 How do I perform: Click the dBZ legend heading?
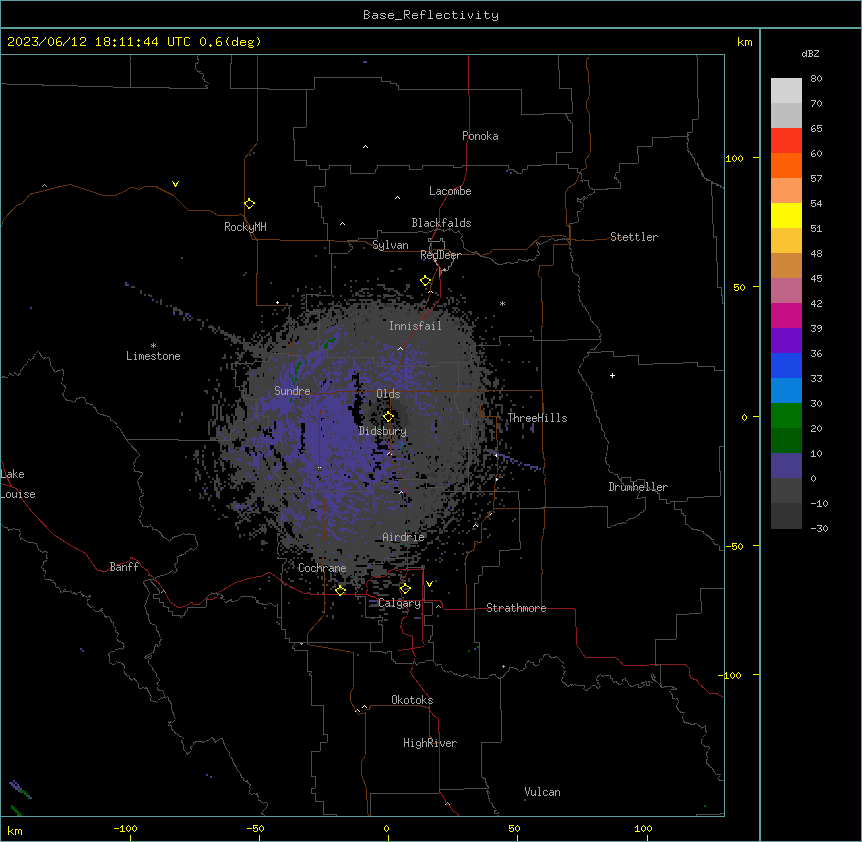(810, 53)
